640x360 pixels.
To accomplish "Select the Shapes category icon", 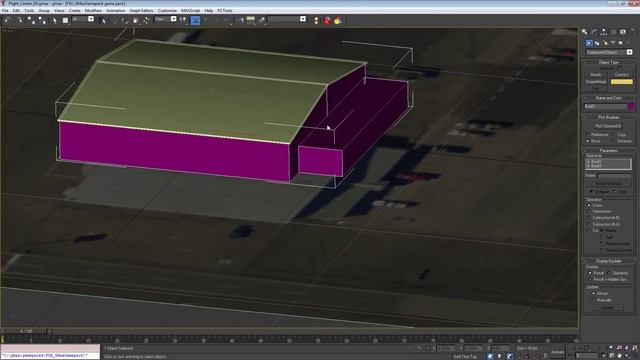I will pos(597,43).
